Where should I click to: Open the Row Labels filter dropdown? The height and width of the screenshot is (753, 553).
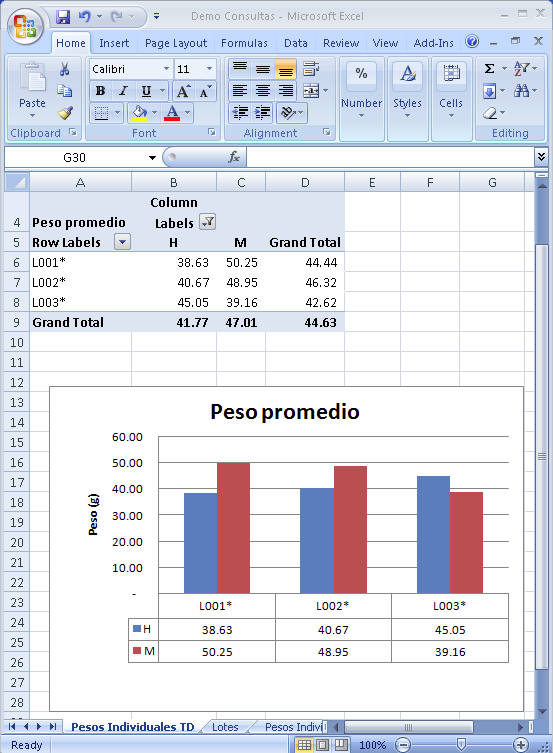[122, 242]
